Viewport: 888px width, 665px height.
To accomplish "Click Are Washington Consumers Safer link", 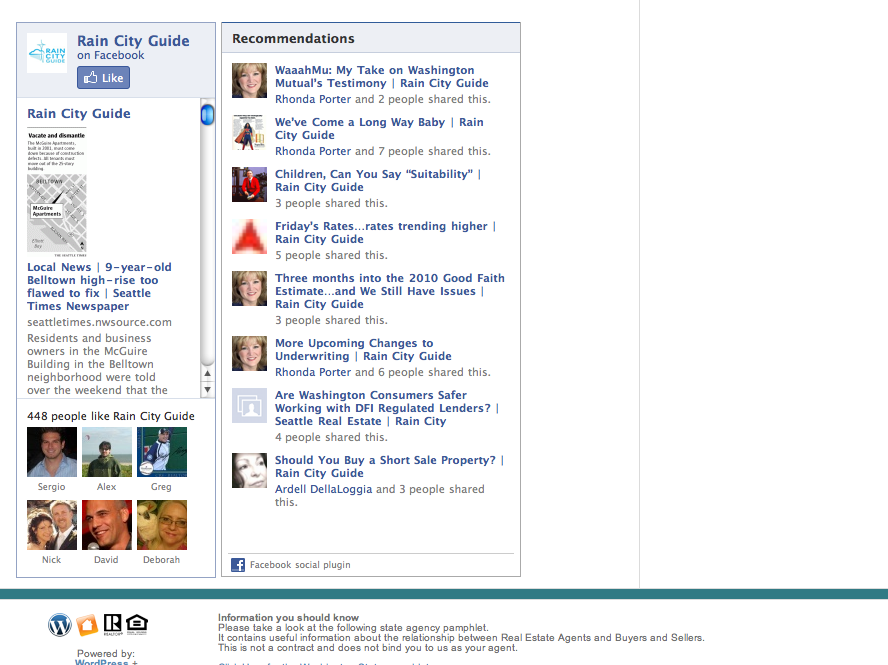I will pyautogui.click(x=387, y=408).
